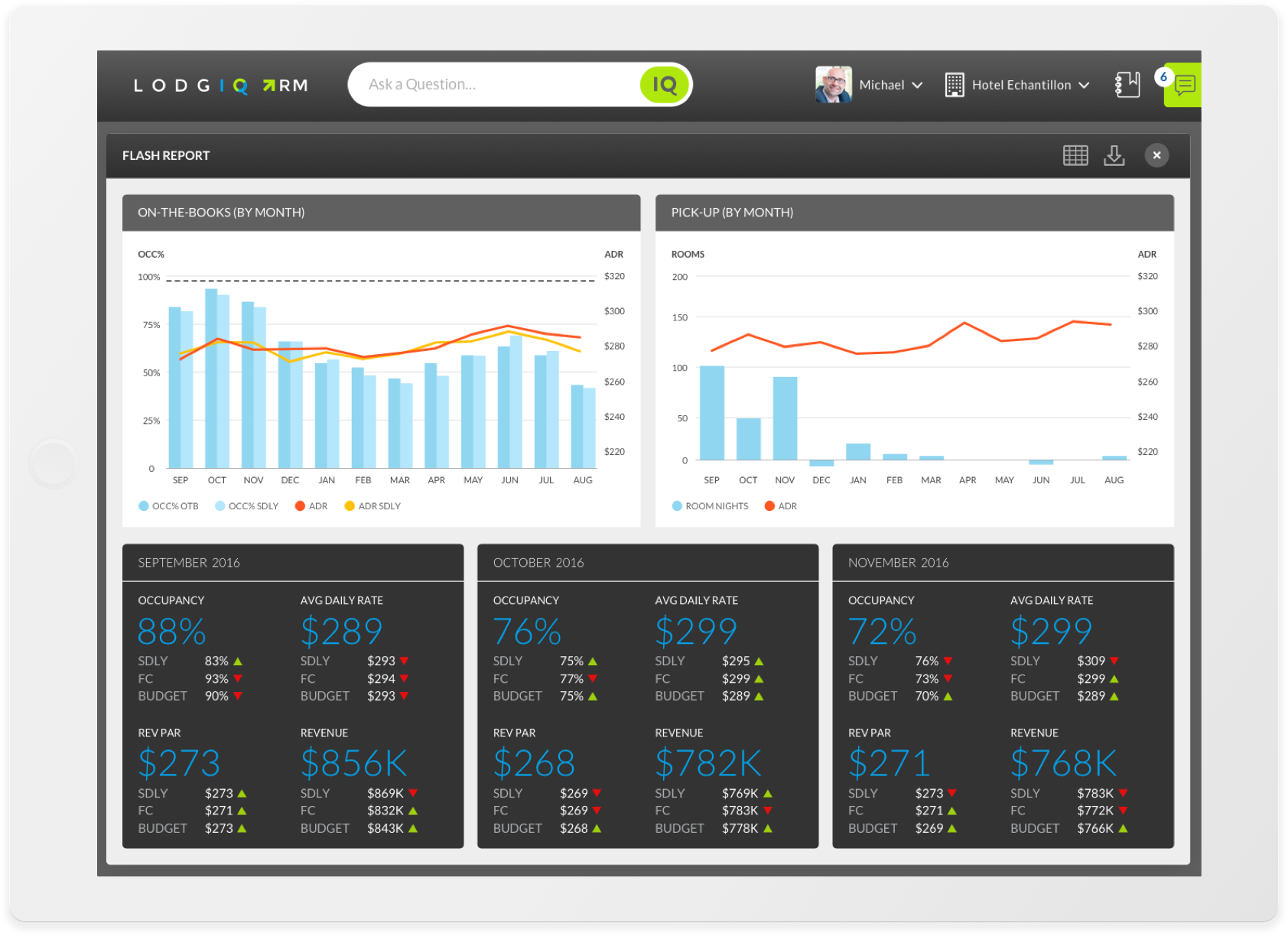The height and width of the screenshot is (936, 1288).
Task: Click the October $782K revenue figure
Action: (708, 763)
